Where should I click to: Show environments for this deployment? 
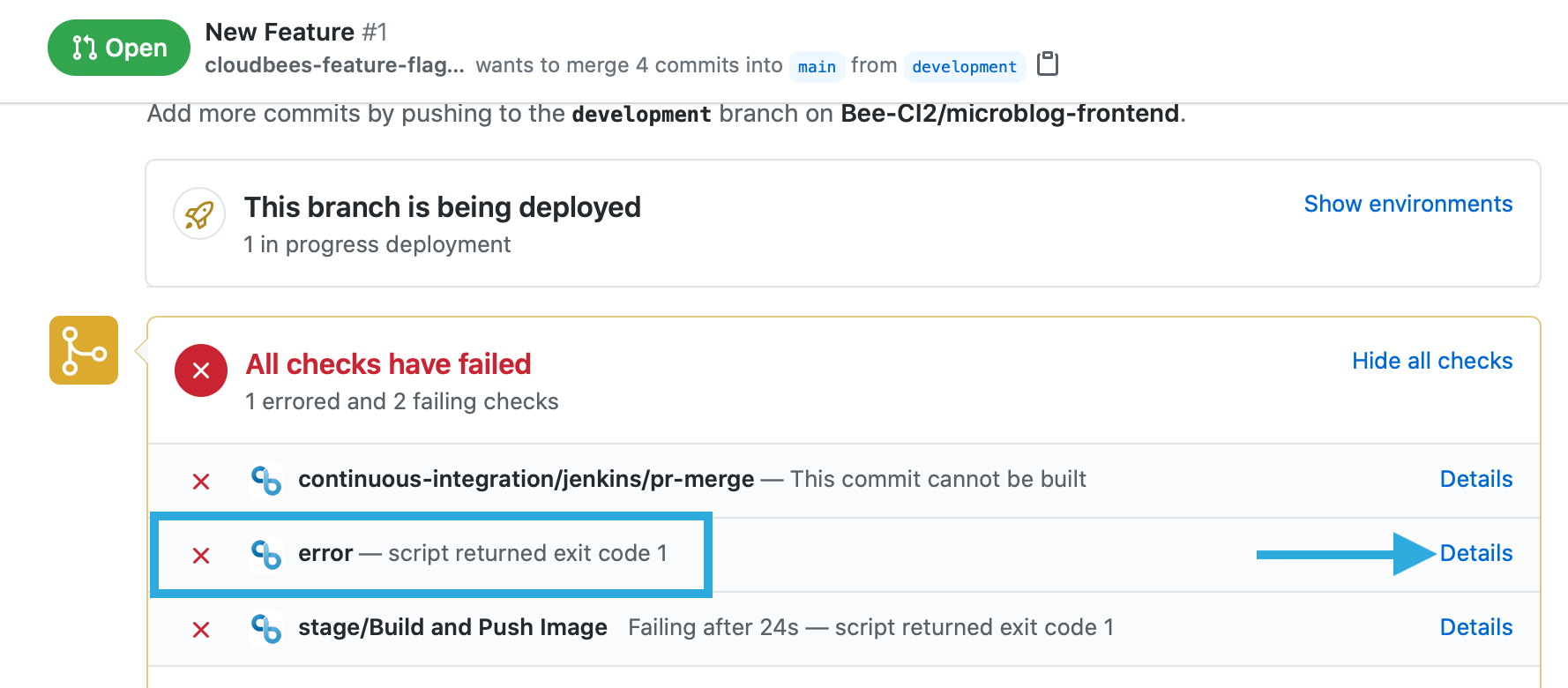click(1407, 204)
